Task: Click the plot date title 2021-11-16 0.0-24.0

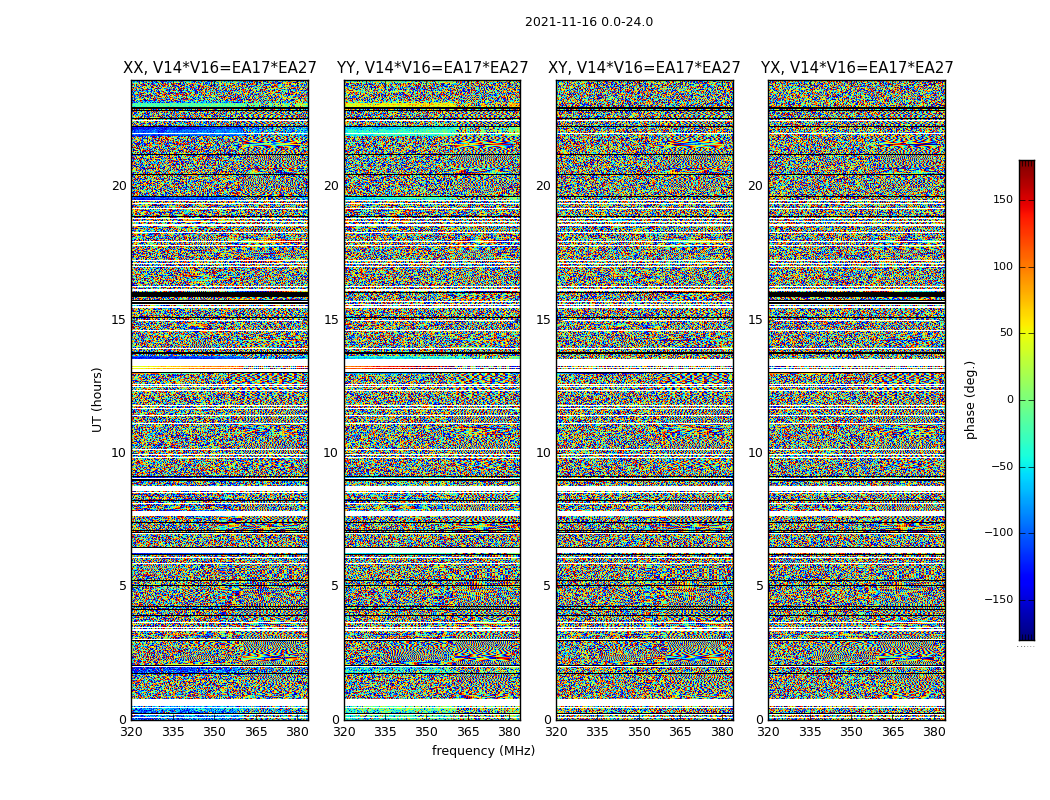Action: 589,22
